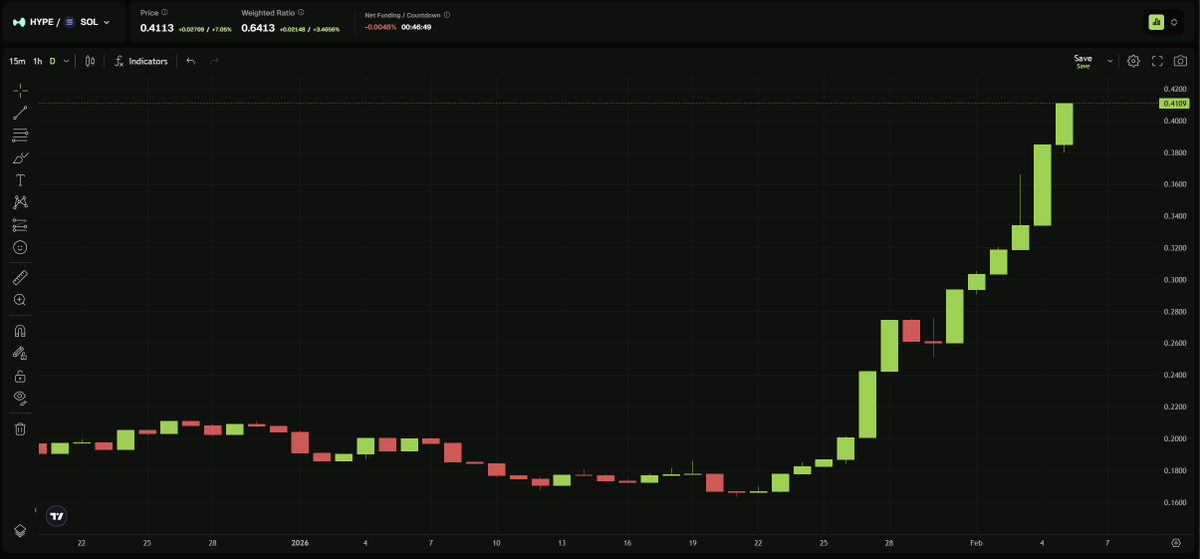The width and height of the screenshot is (1200, 559).
Task: Switch to the 1h timeframe
Action: pos(37,61)
